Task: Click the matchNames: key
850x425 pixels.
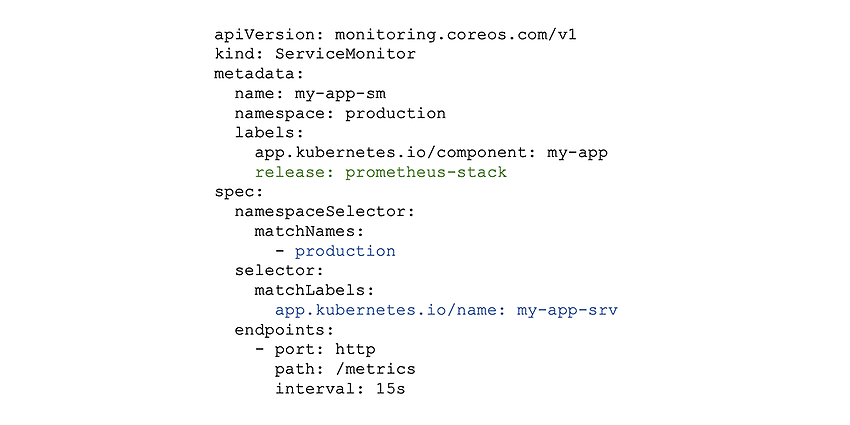Action: [309, 231]
